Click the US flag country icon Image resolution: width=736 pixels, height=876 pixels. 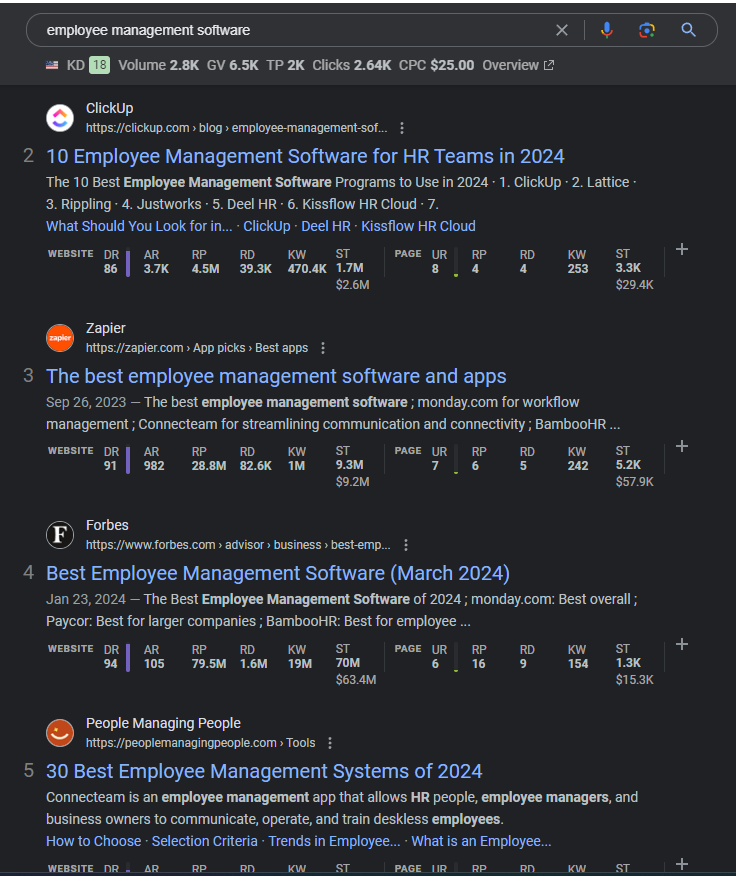pyautogui.click(x=52, y=65)
